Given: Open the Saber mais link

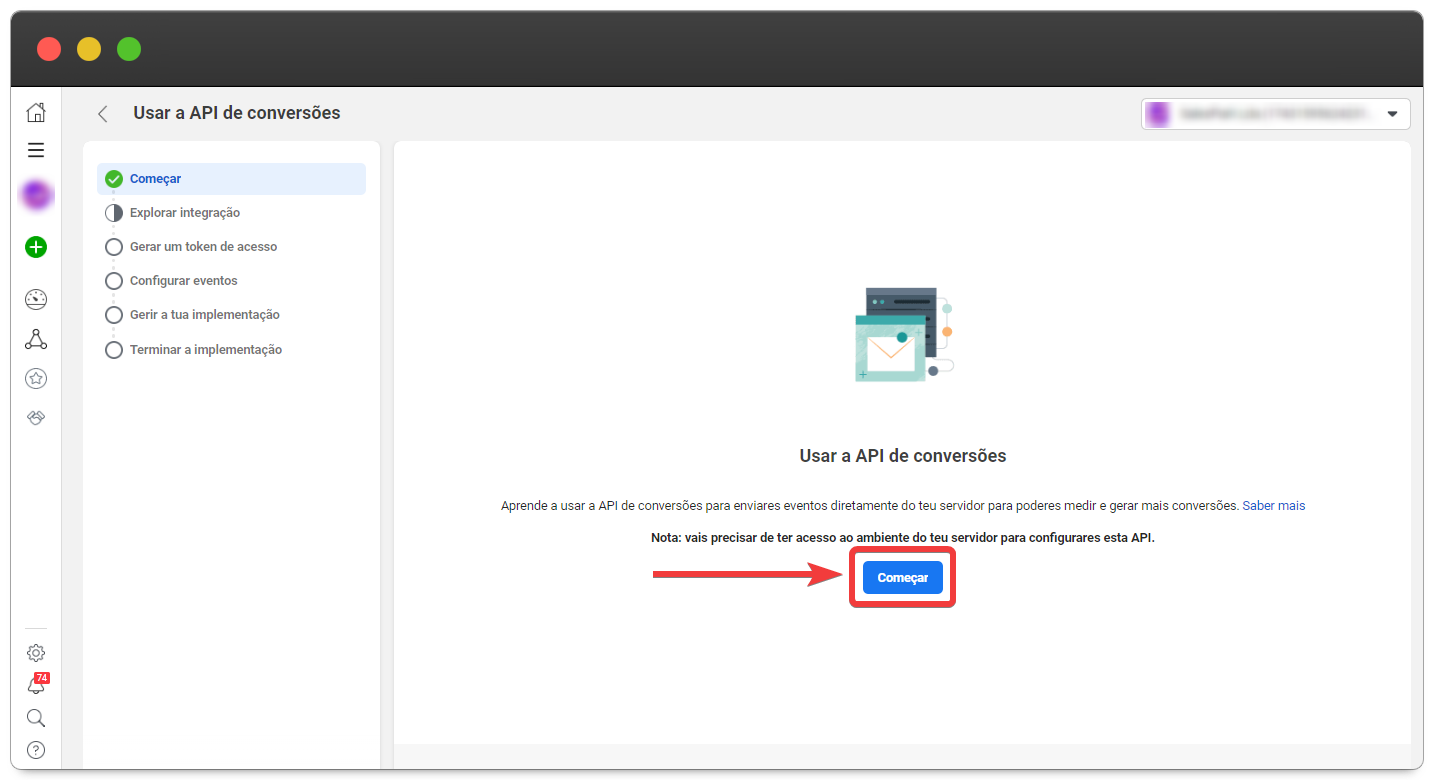Looking at the screenshot, I should [1273, 506].
